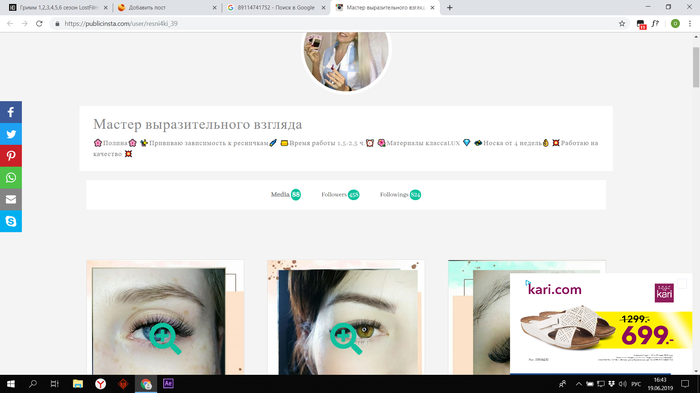This screenshot has height=393, width=700.
Task: Share page via Twitter sidebar icon
Action: coord(11,134)
